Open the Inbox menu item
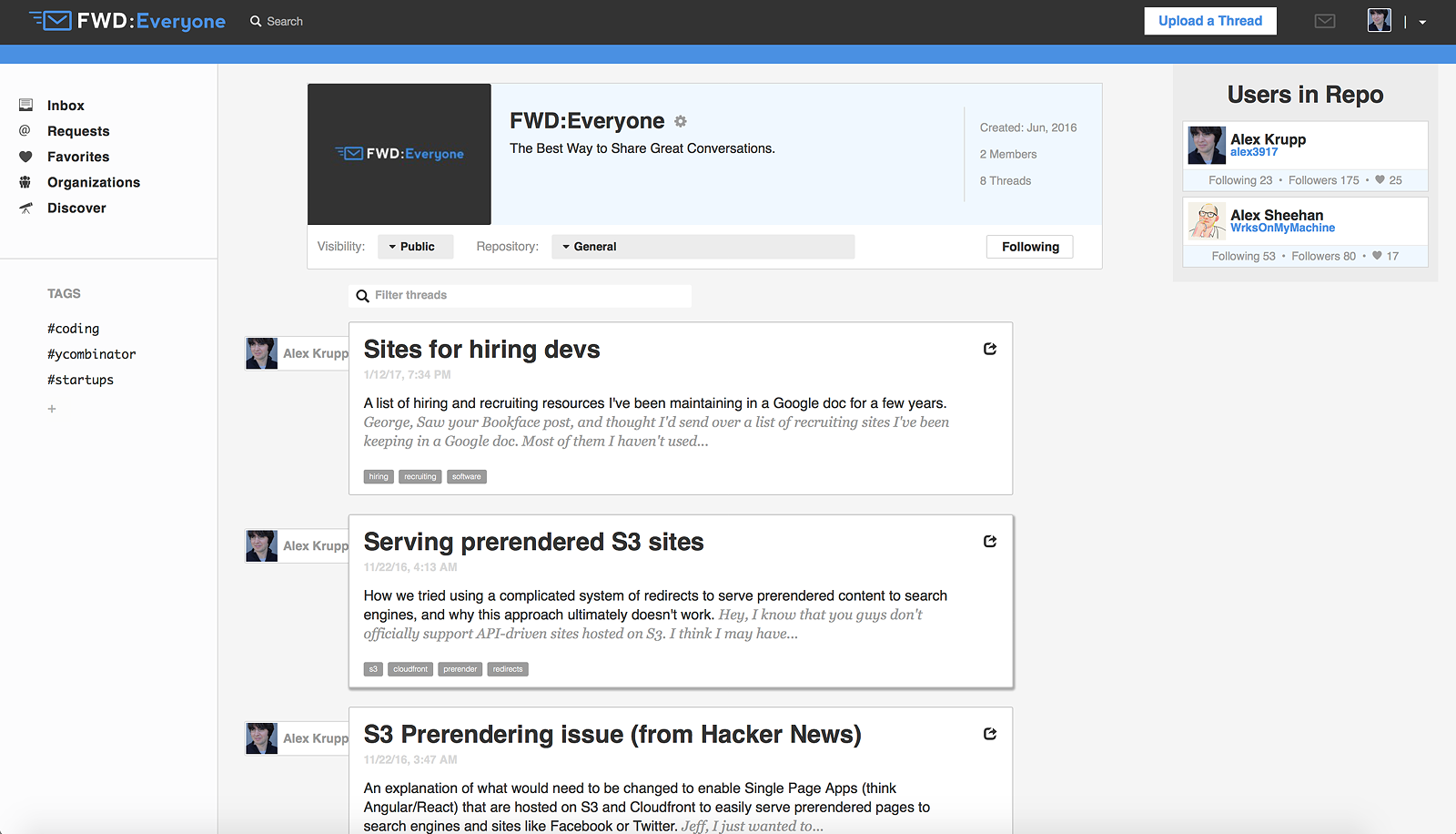Screen dimensions: 1456x834 coord(66,106)
